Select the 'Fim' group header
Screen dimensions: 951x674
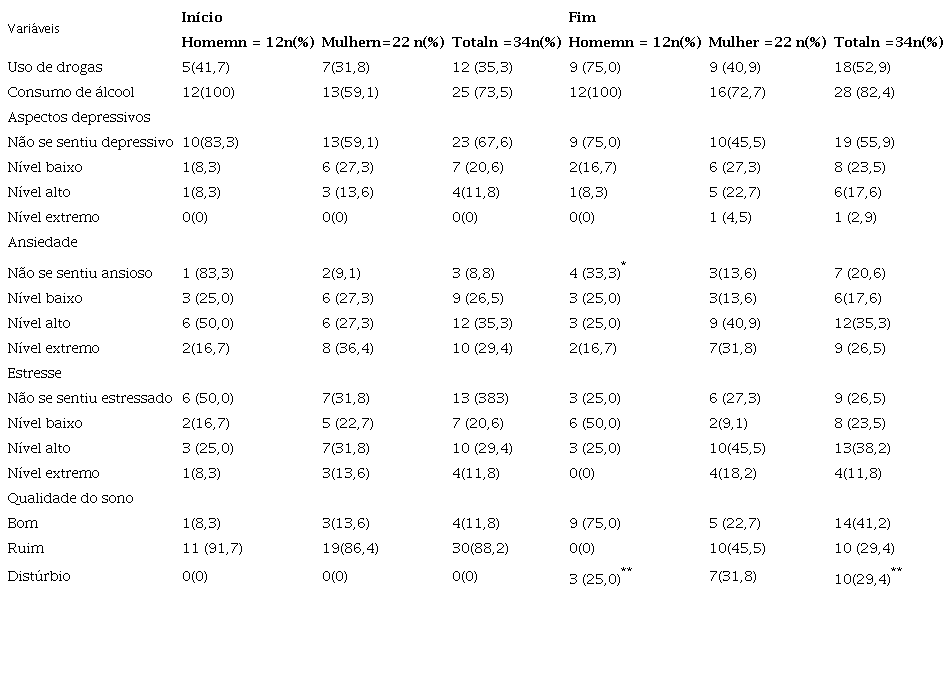coord(582,17)
